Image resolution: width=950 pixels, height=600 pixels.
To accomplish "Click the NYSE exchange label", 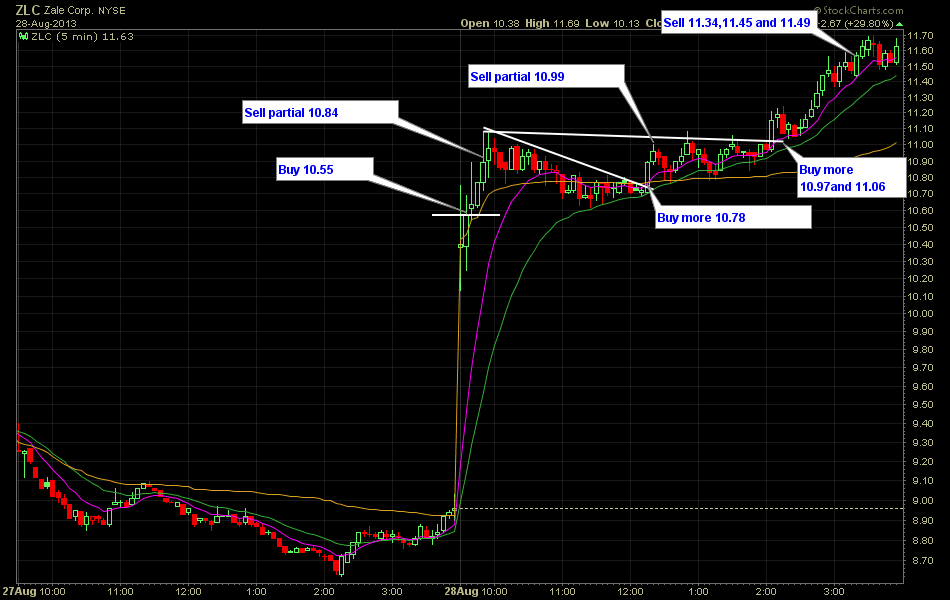I will click(x=112, y=11).
